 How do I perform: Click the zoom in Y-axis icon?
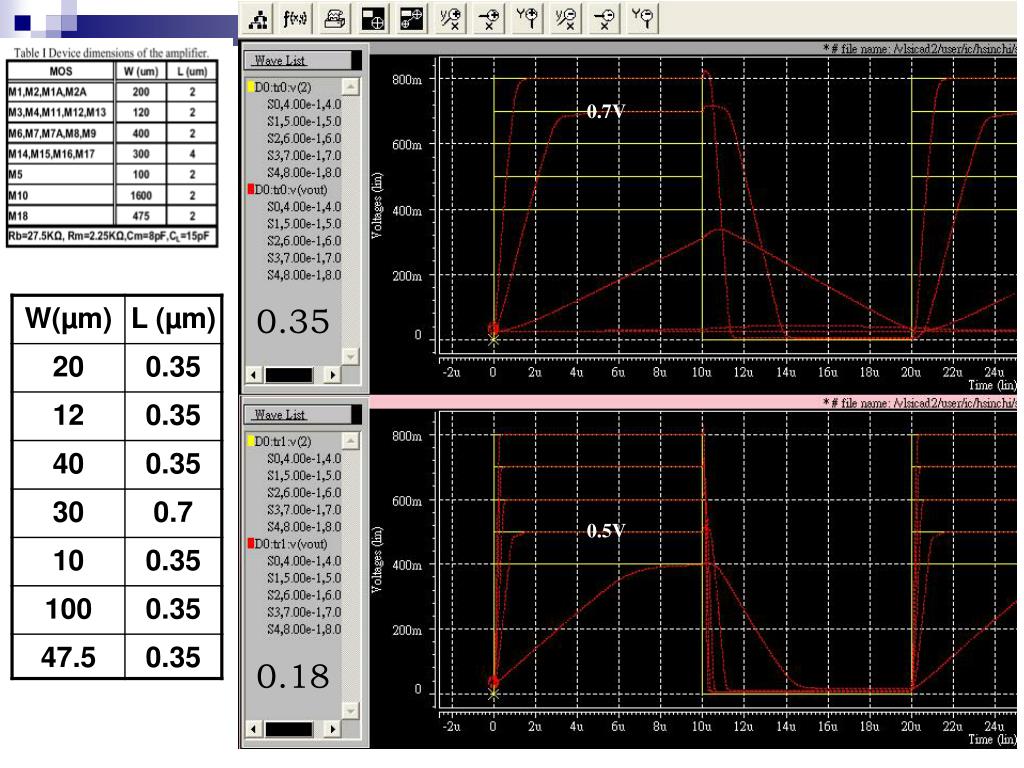pos(527,19)
